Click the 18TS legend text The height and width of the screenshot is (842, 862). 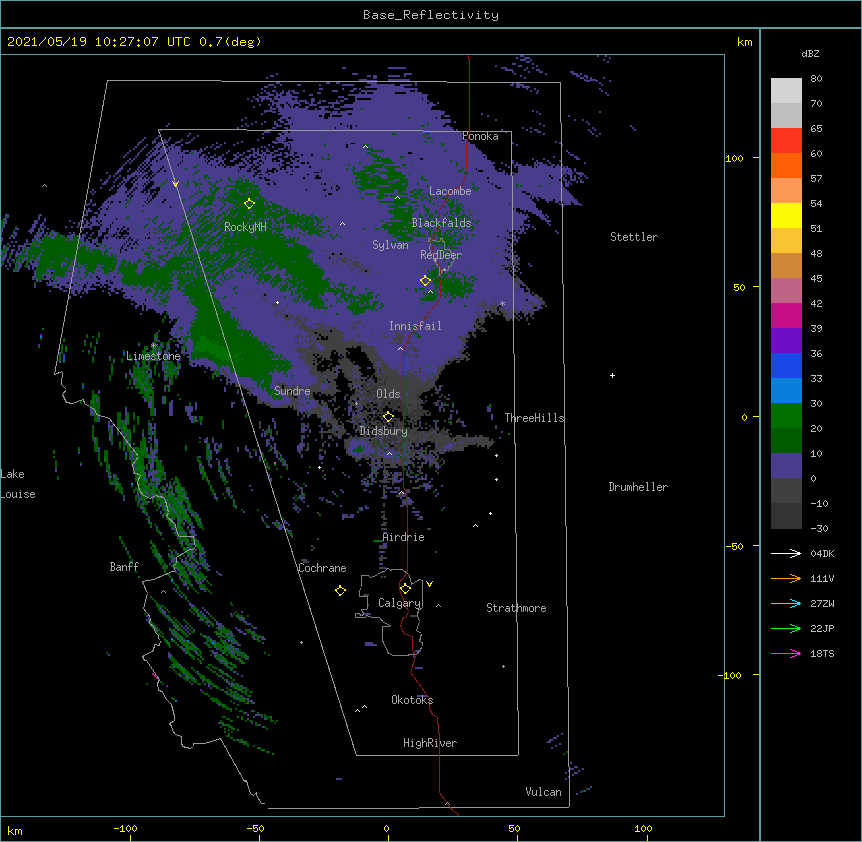822,653
